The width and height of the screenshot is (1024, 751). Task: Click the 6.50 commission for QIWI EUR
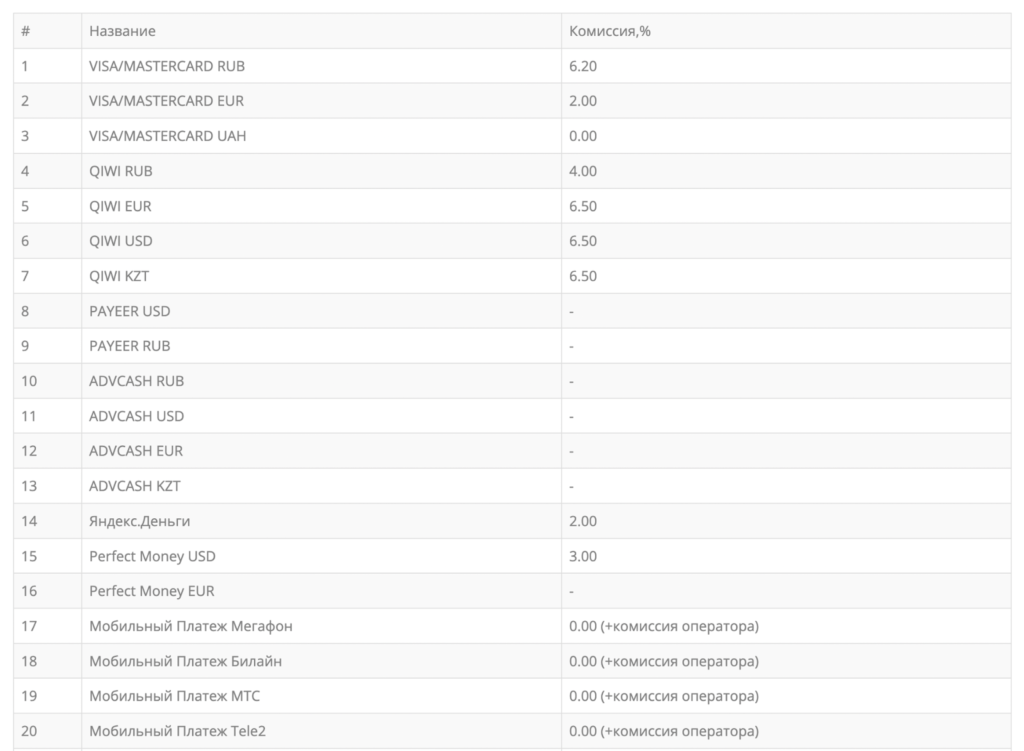[583, 206]
